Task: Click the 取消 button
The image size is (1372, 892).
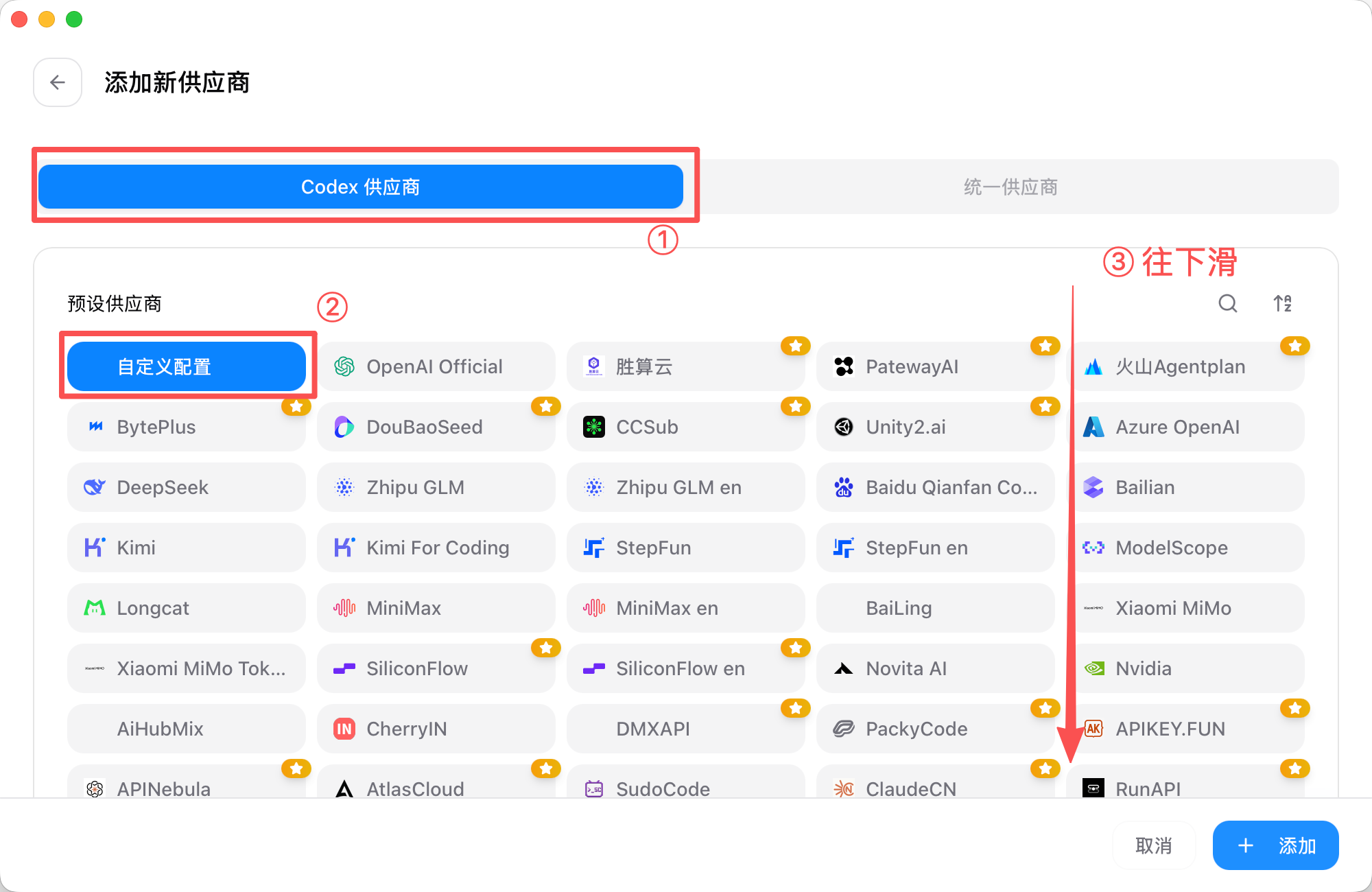Action: [x=1154, y=845]
